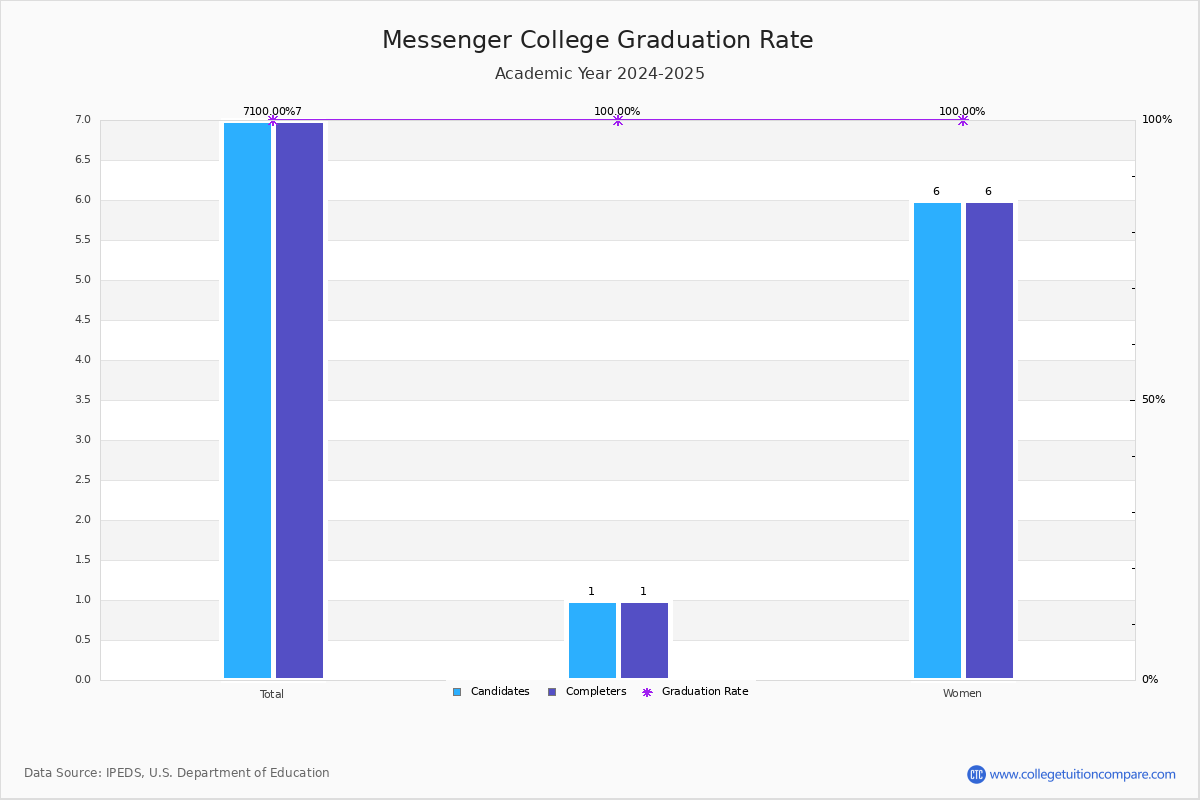Click the Total candidates bar
The image size is (1200, 800).
tap(248, 400)
